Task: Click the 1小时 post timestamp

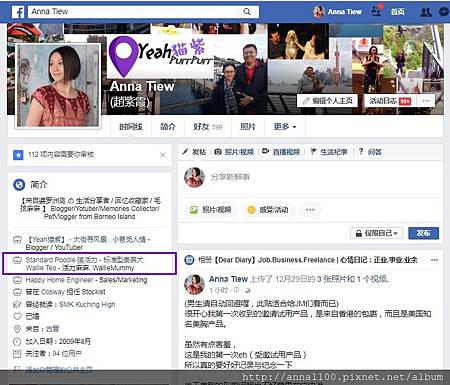Action: pyautogui.click(x=218, y=290)
